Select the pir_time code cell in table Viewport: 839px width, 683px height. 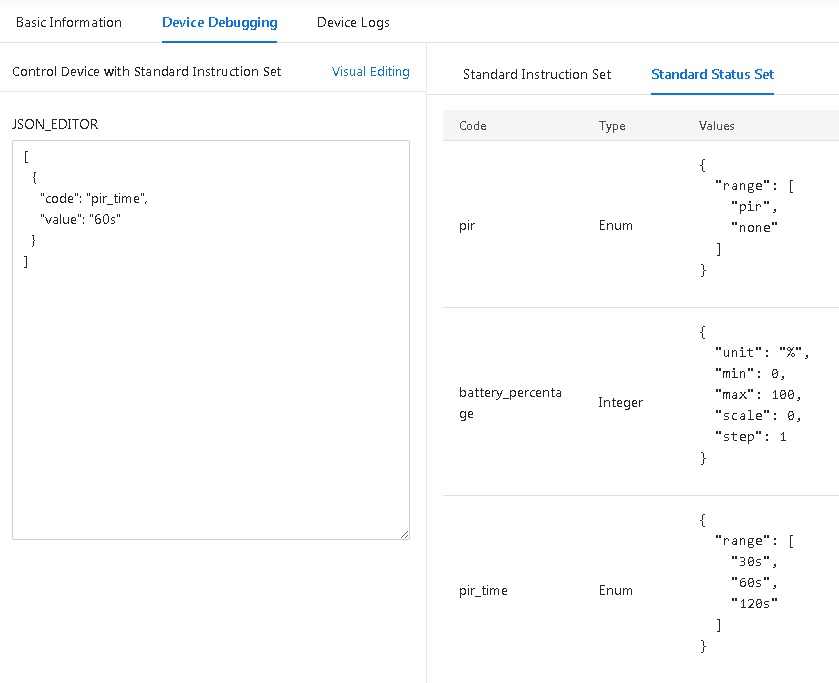point(483,590)
